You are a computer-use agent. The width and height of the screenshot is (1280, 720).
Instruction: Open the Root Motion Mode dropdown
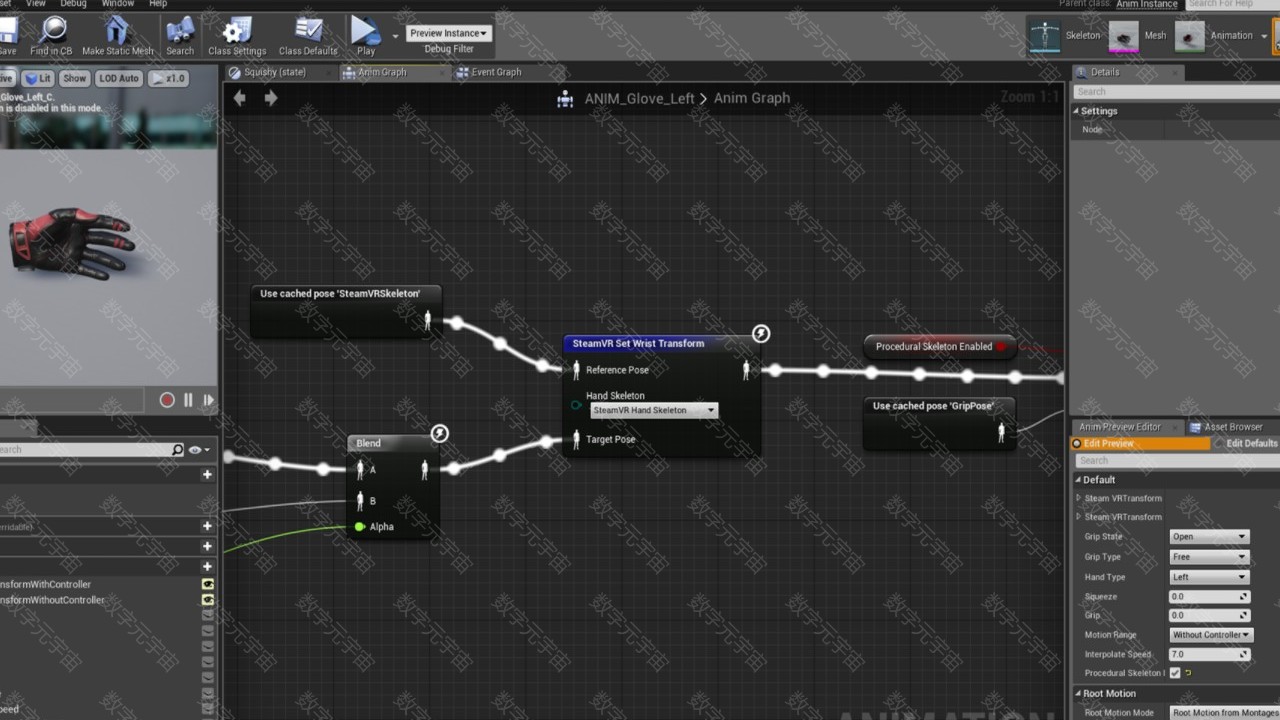coord(1224,713)
